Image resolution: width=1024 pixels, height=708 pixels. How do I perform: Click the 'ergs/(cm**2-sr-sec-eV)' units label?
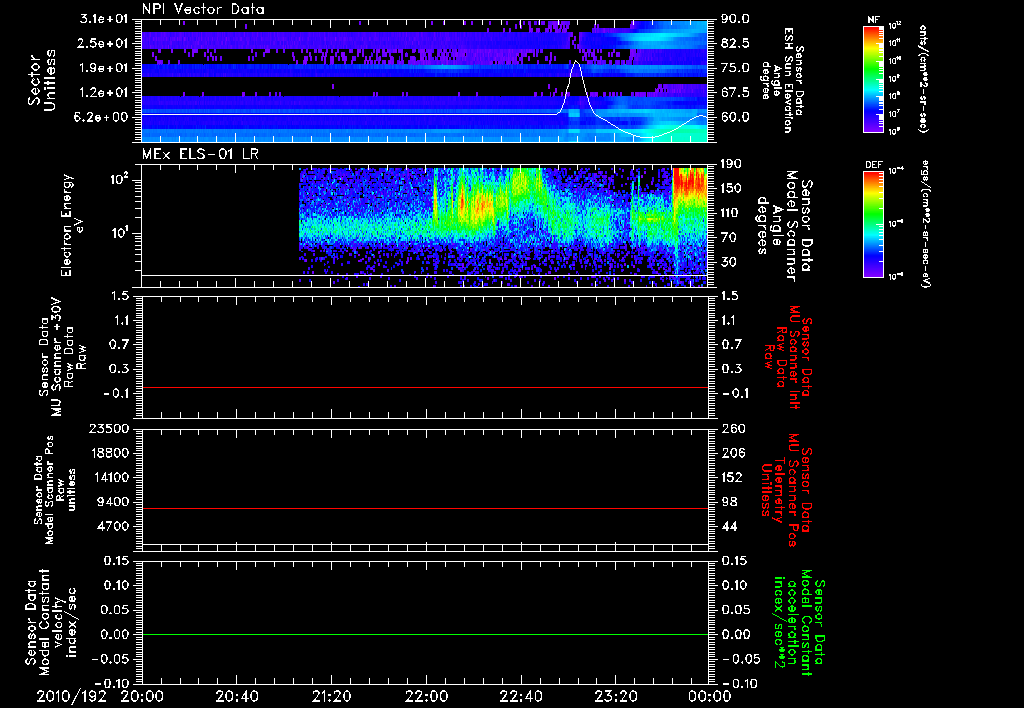pos(924,224)
